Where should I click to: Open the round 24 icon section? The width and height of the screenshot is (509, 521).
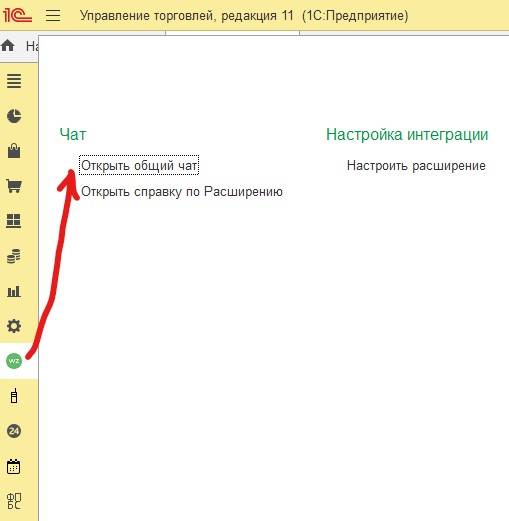tap(14, 431)
